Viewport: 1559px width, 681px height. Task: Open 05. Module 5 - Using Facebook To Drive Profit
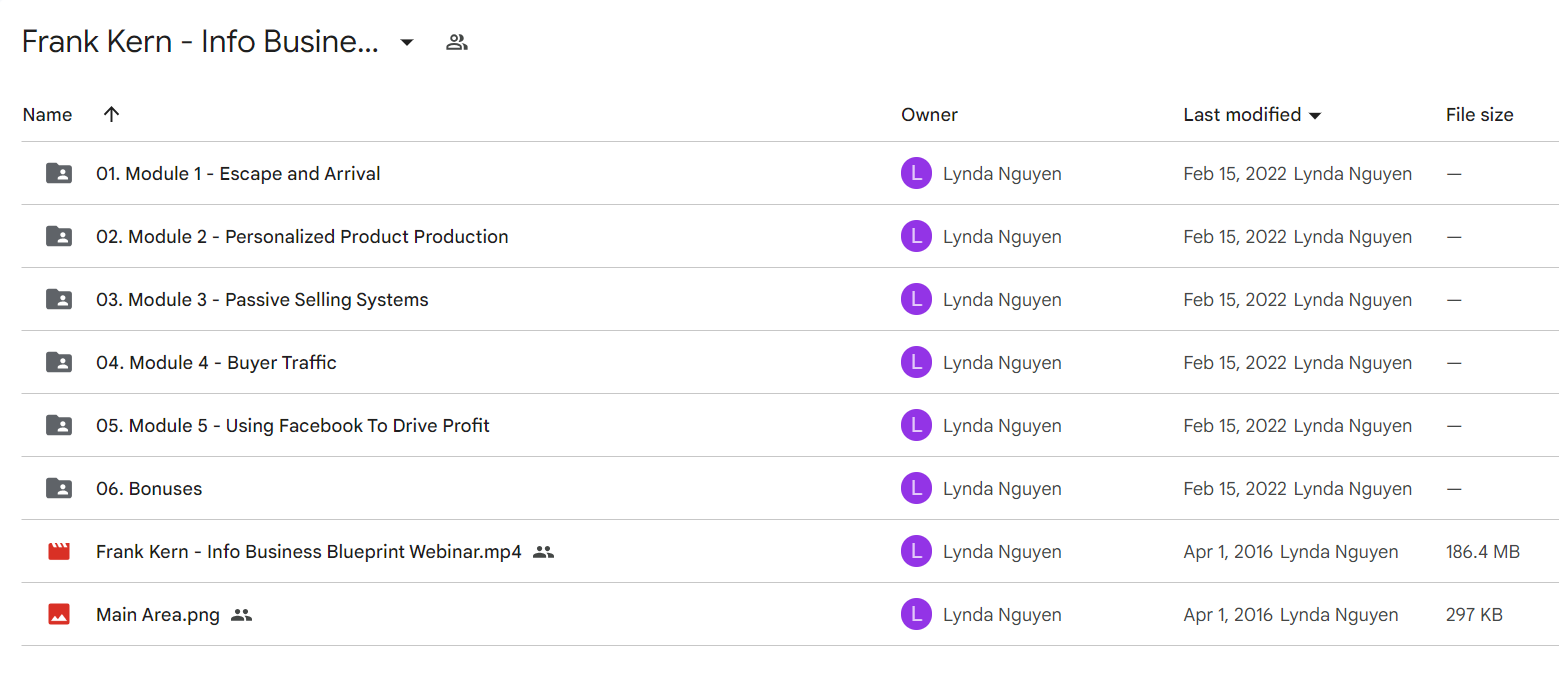(x=293, y=426)
